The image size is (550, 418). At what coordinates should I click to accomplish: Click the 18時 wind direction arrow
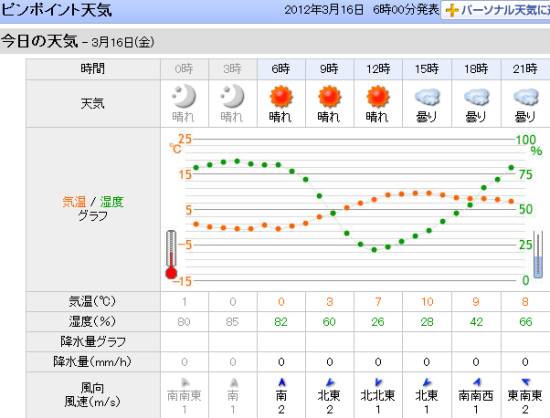[476, 382]
